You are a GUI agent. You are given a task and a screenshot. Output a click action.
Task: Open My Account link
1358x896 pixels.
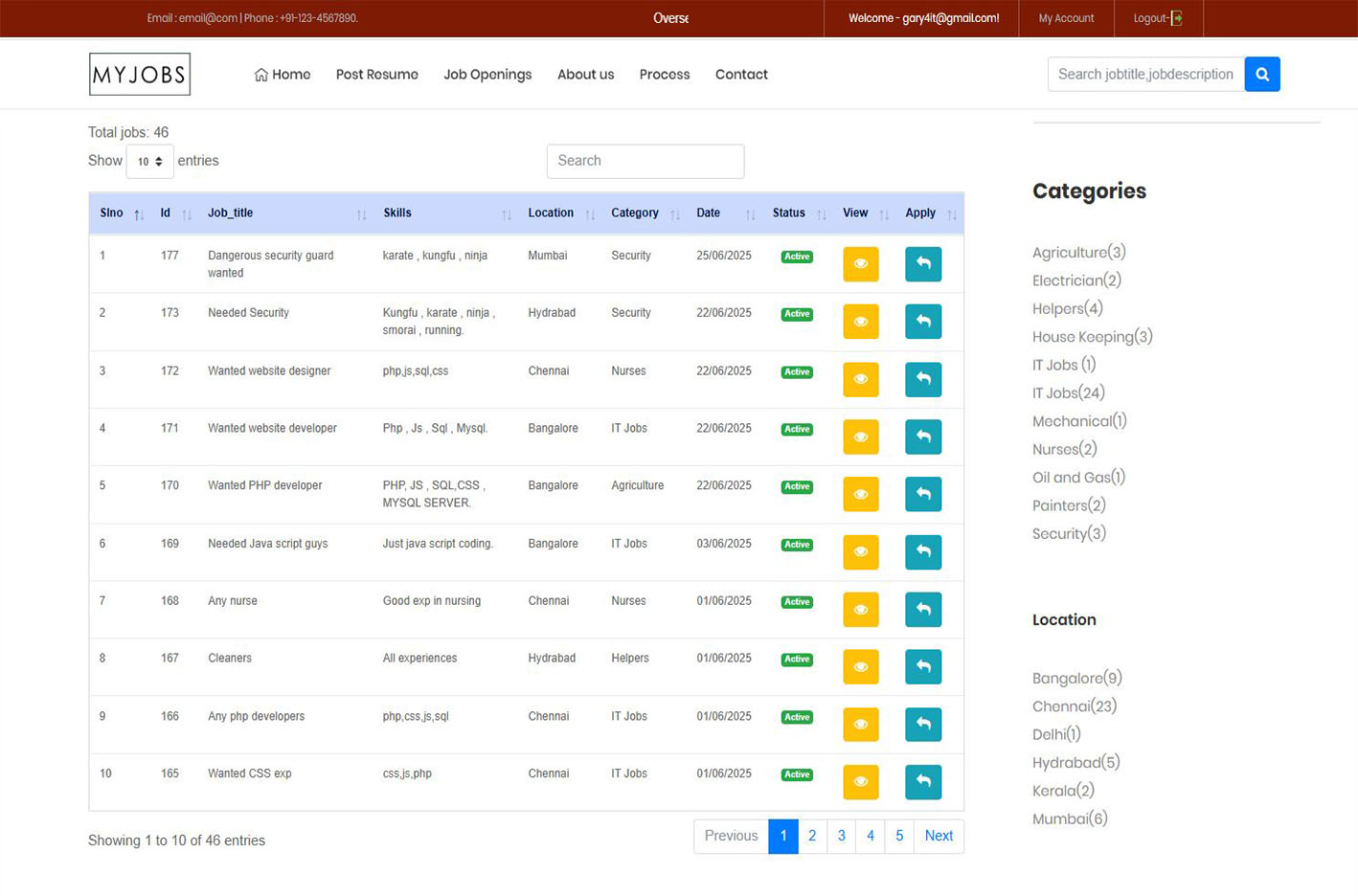[1066, 18]
